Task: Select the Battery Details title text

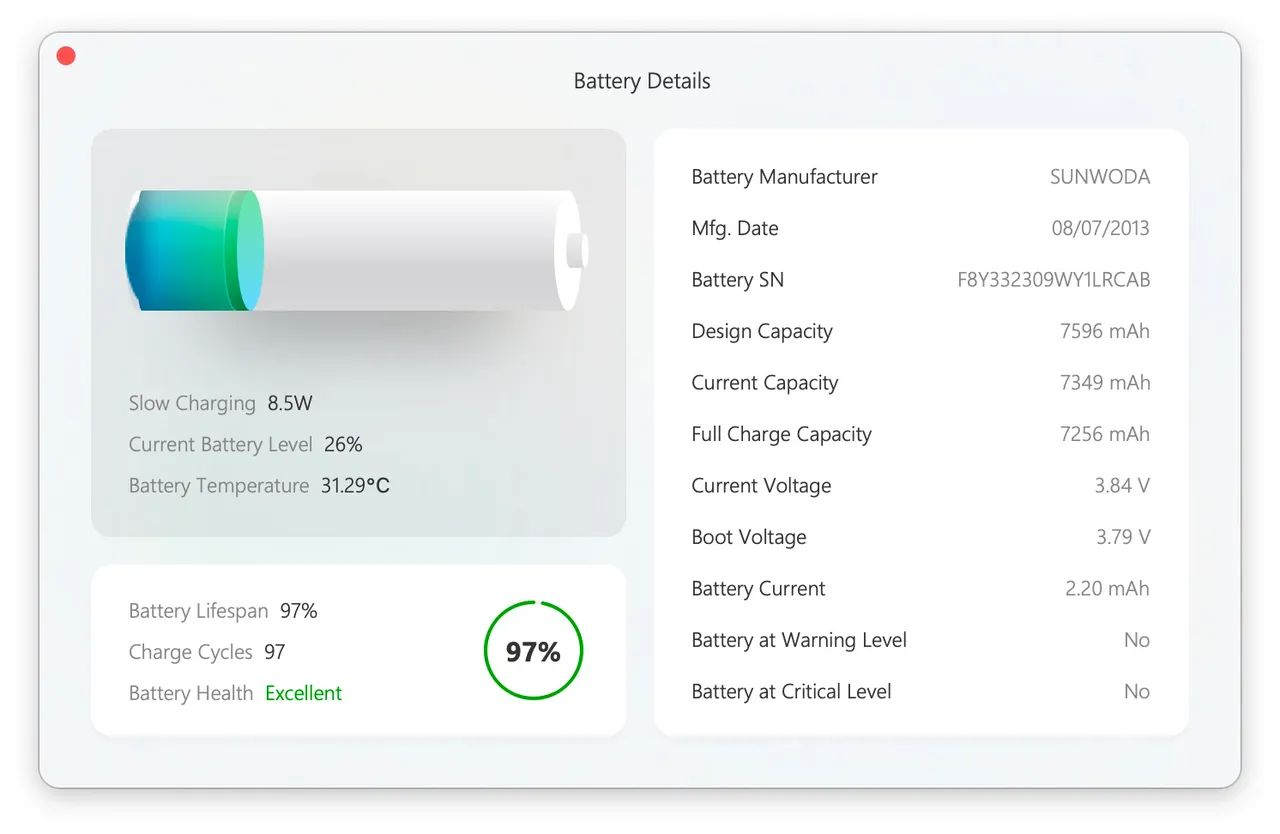Action: click(642, 81)
